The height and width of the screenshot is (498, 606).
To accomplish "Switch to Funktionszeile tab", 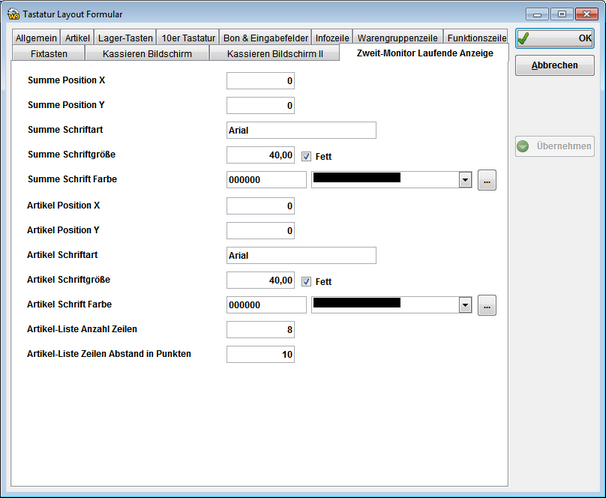I will (476, 38).
